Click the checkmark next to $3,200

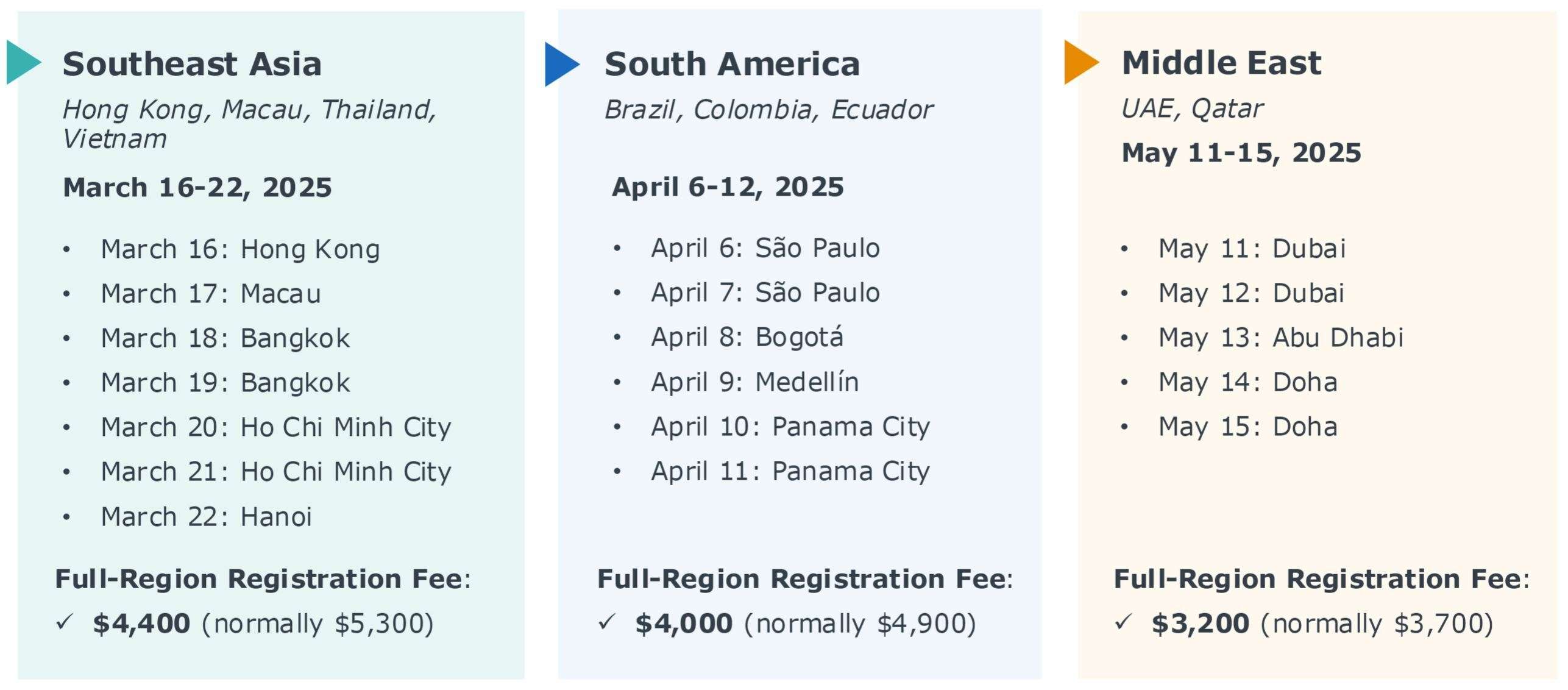[1123, 622]
